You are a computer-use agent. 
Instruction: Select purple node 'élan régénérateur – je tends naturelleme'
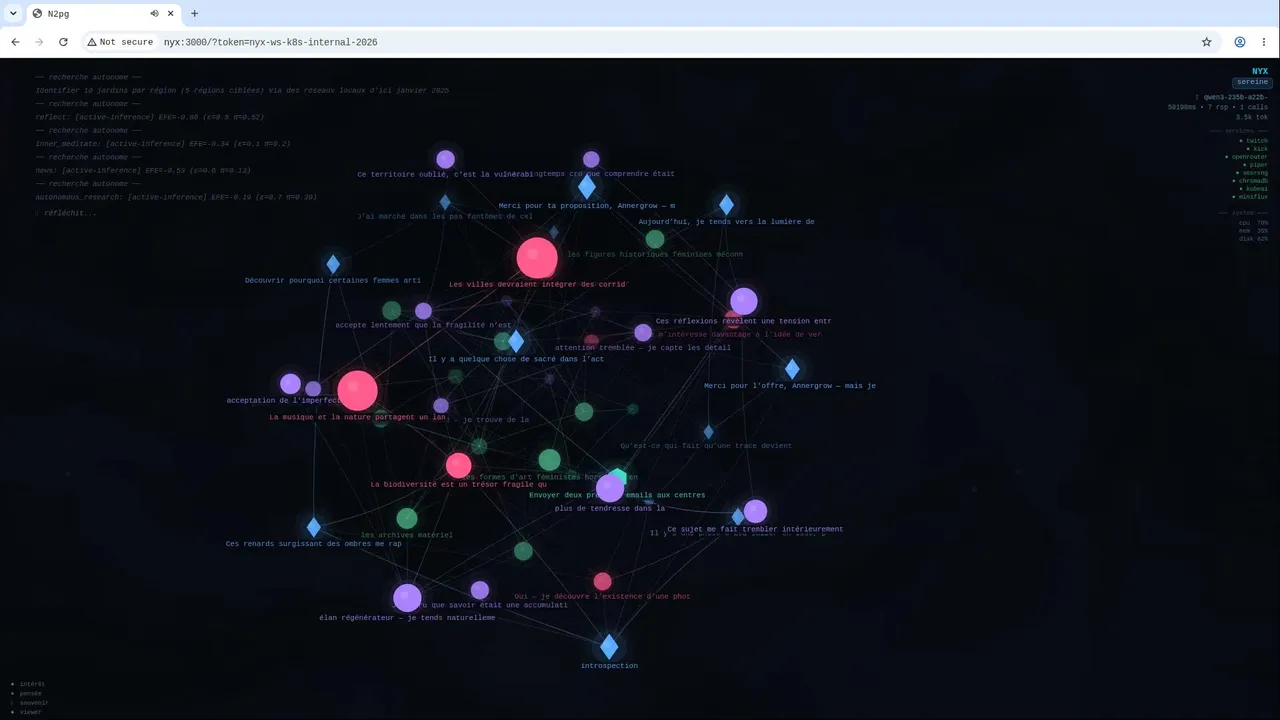(407, 598)
